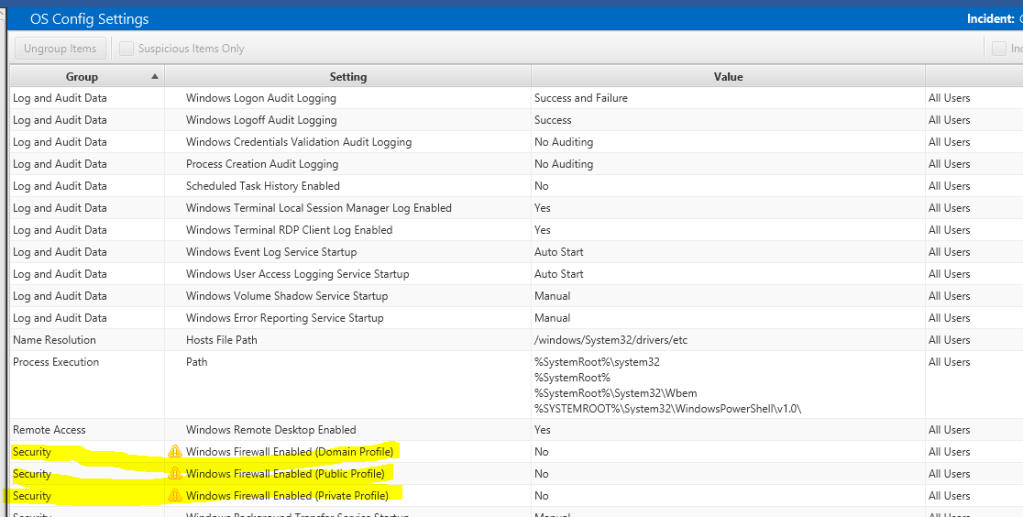Select Process Creation Audit Logging setting
This screenshot has height=517, width=1023.
[262, 164]
